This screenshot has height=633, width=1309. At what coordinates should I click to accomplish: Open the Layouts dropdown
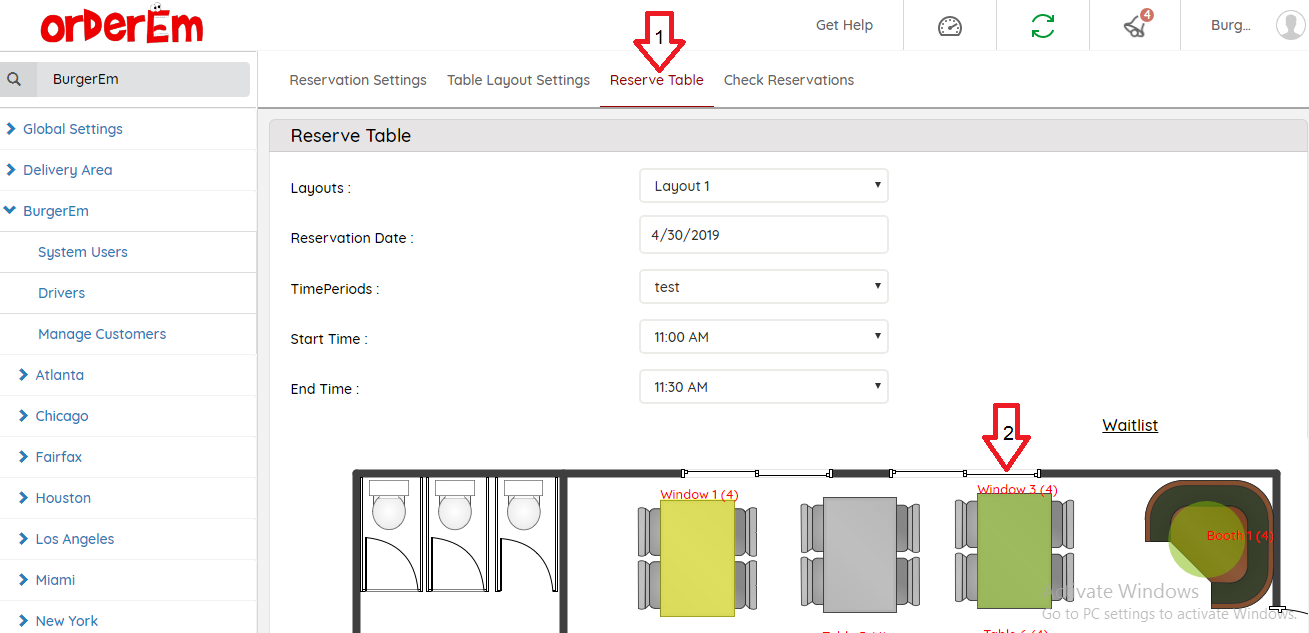[763, 186]
